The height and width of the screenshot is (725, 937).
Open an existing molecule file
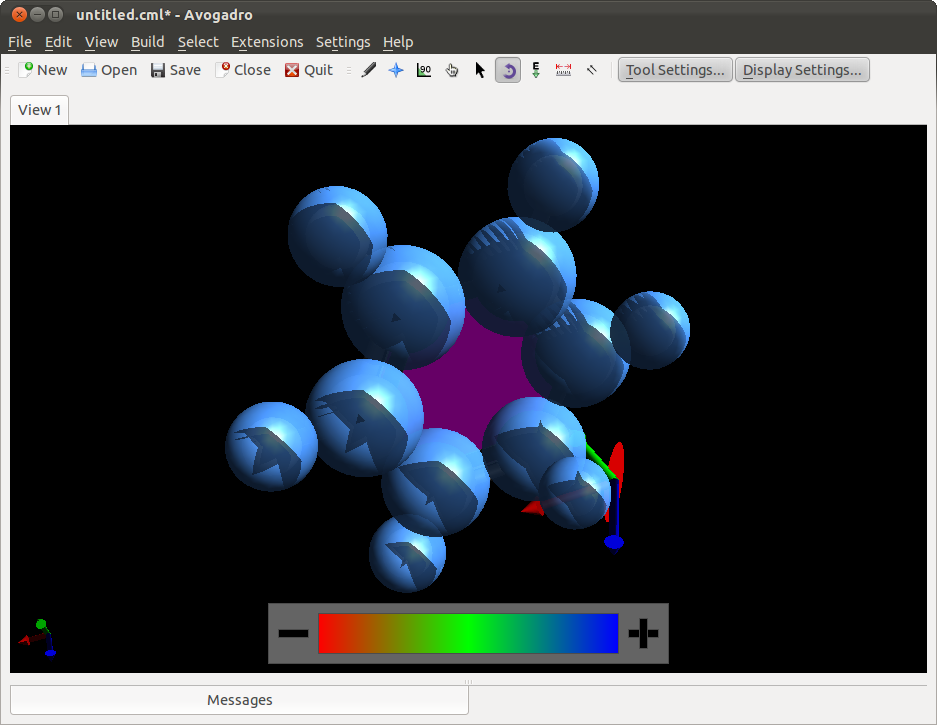[108, 69]
